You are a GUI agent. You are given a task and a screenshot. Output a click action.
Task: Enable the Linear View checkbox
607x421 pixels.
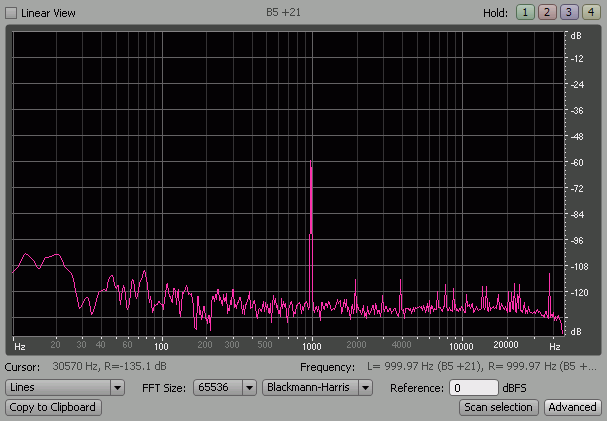(x=11, y=13)
